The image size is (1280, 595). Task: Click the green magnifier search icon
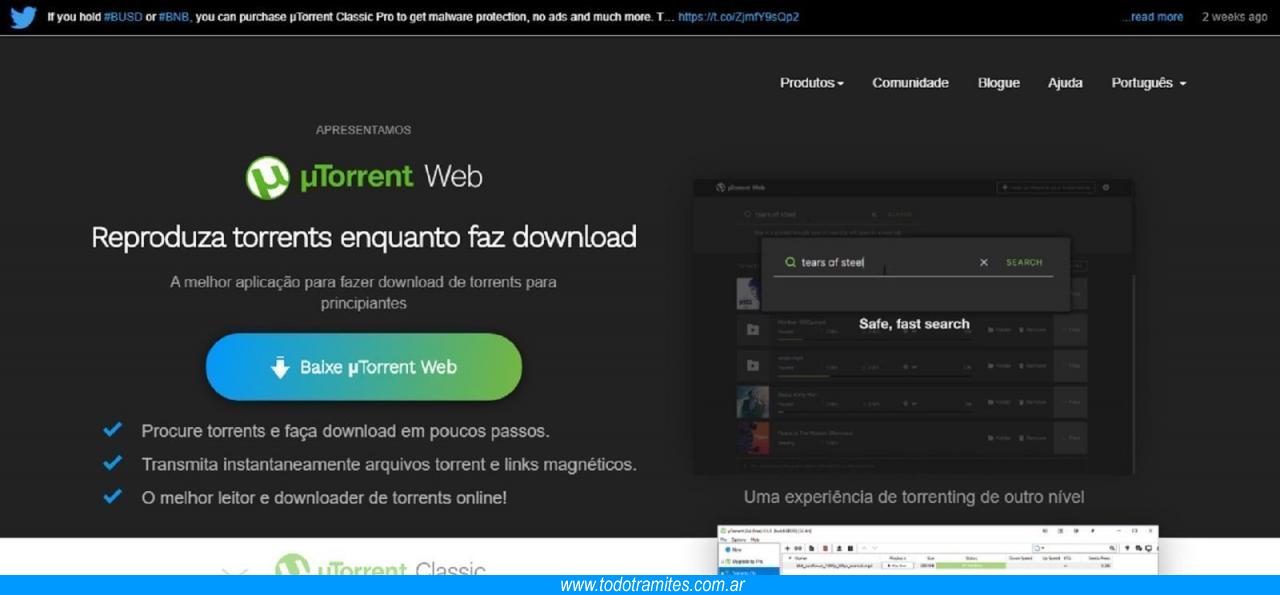coord(790,262)
